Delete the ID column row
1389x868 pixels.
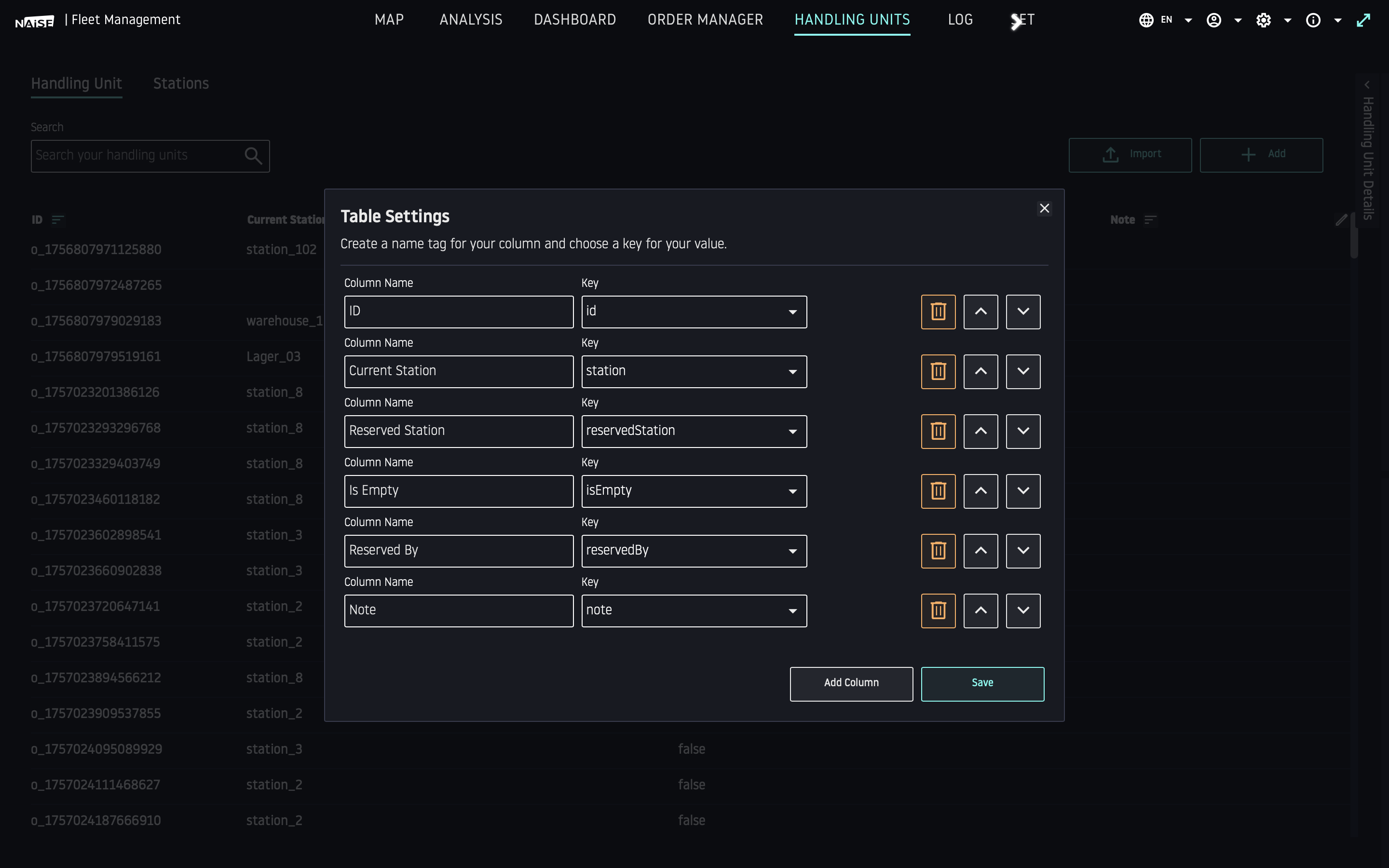[938, 312]
